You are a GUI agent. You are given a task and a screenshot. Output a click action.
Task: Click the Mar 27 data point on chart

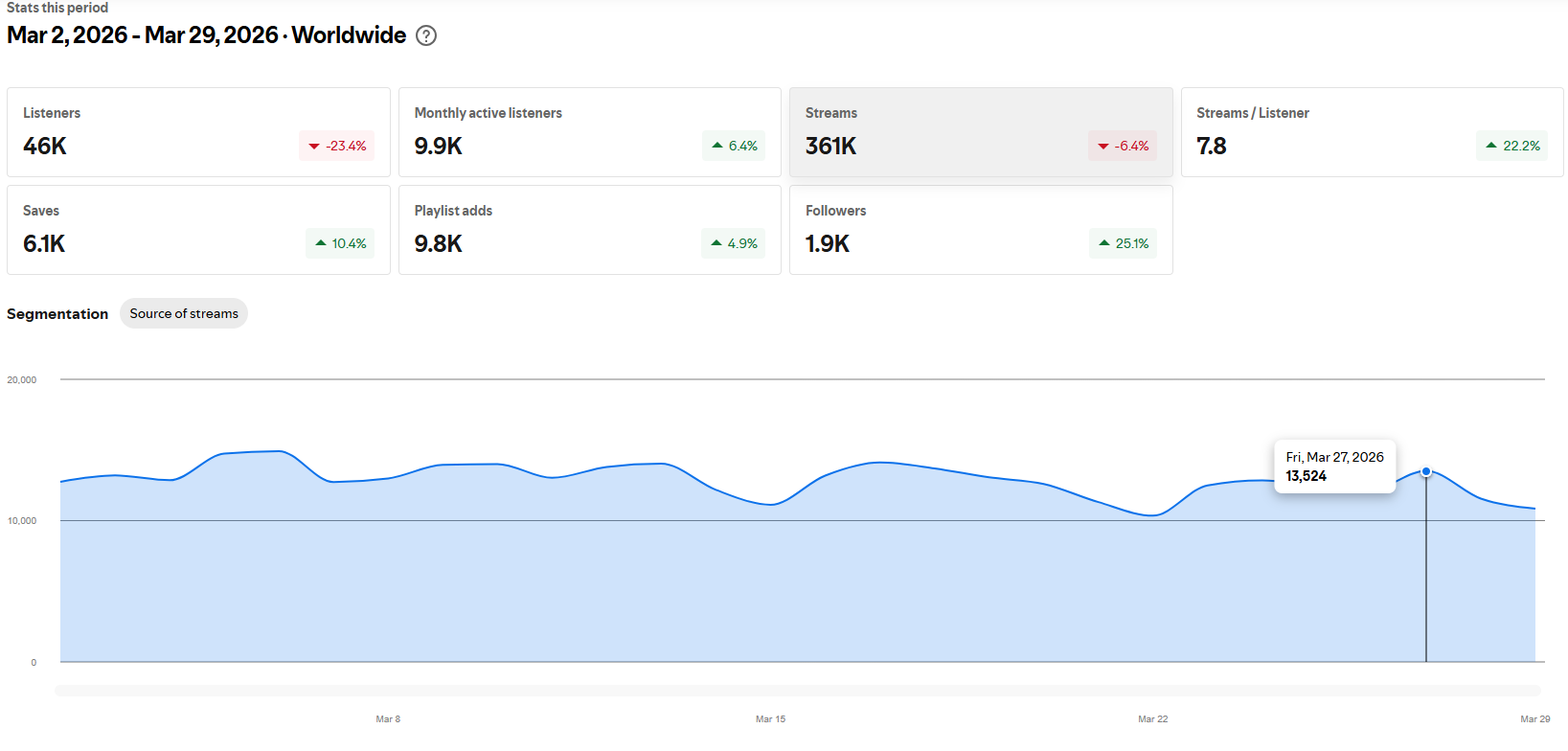pos(1426,471)
